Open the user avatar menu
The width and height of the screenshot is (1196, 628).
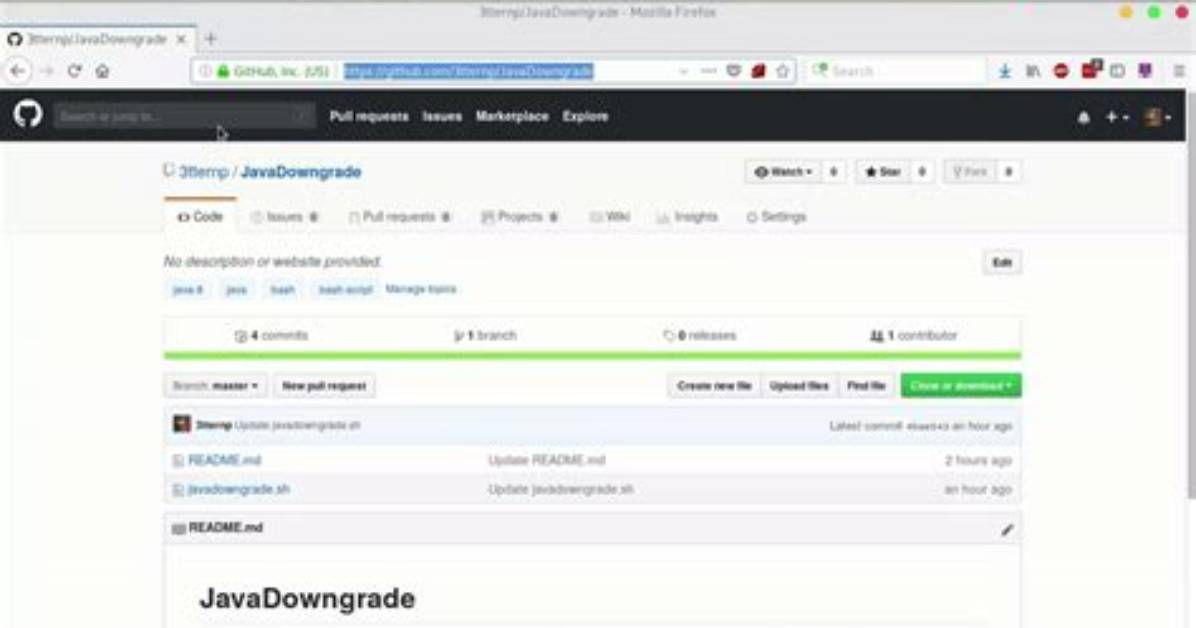pyautogui.click(x=1158, y=117)
